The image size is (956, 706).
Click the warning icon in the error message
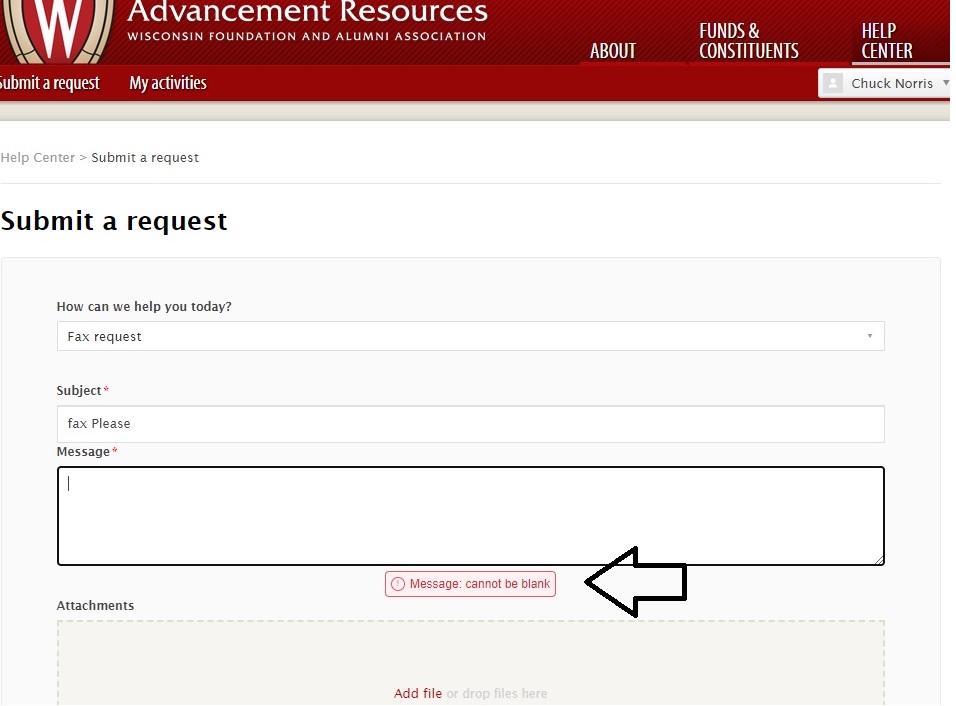click(398, 584)
